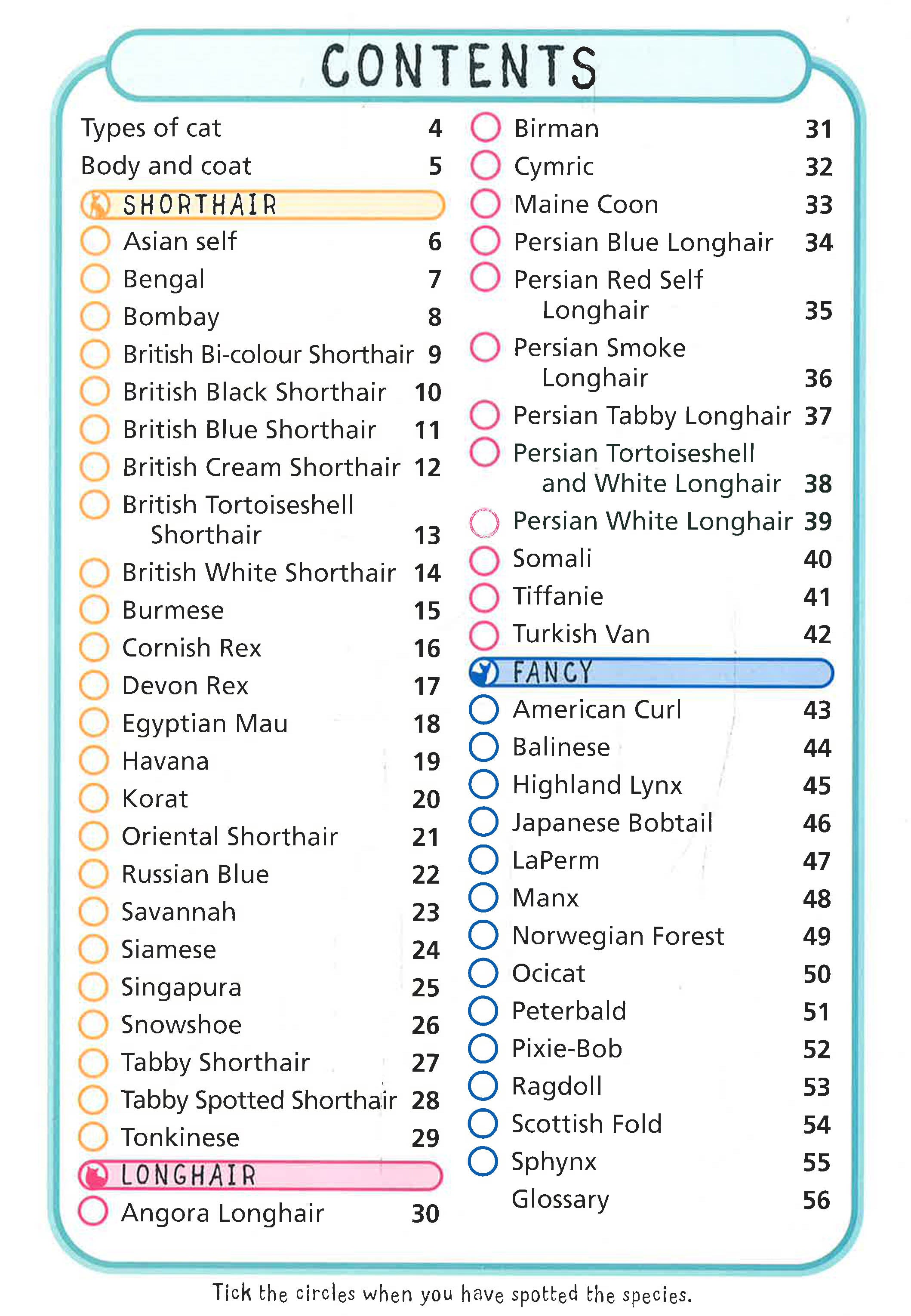Check the Russian Blue circle
Image resolution: width=911 pixels, height=1316 pixels.
coord(94,873)
